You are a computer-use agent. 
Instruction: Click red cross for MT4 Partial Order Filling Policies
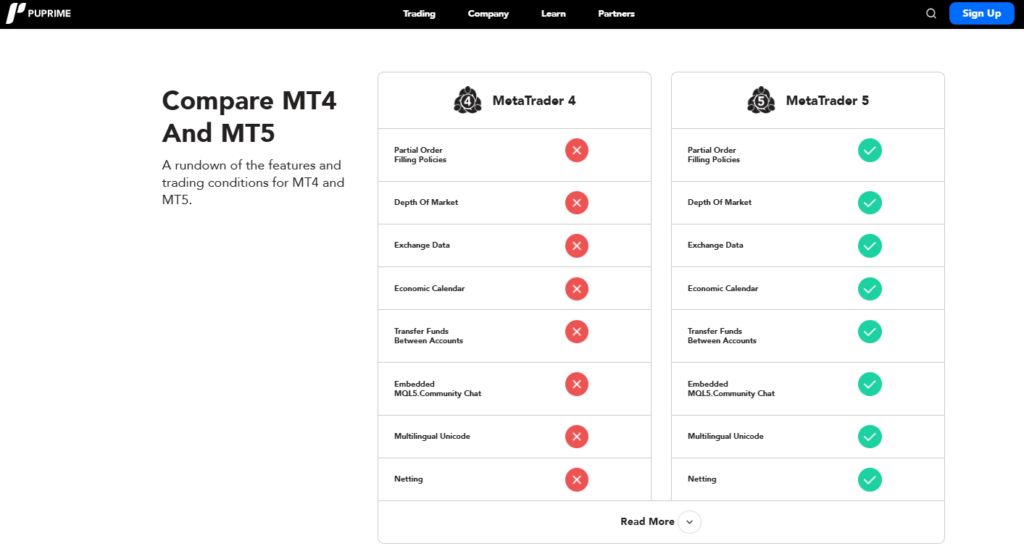point(577,151)
